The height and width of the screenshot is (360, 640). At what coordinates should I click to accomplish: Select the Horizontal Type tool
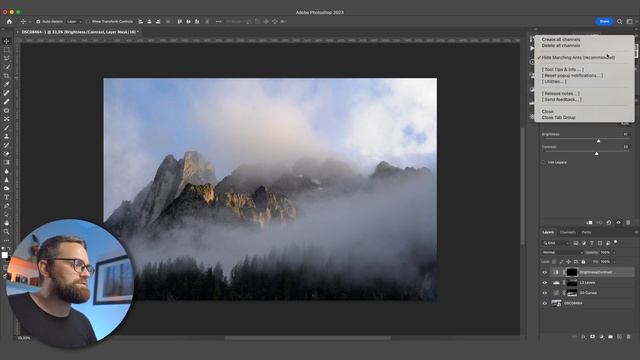click(x=7, y=197)
